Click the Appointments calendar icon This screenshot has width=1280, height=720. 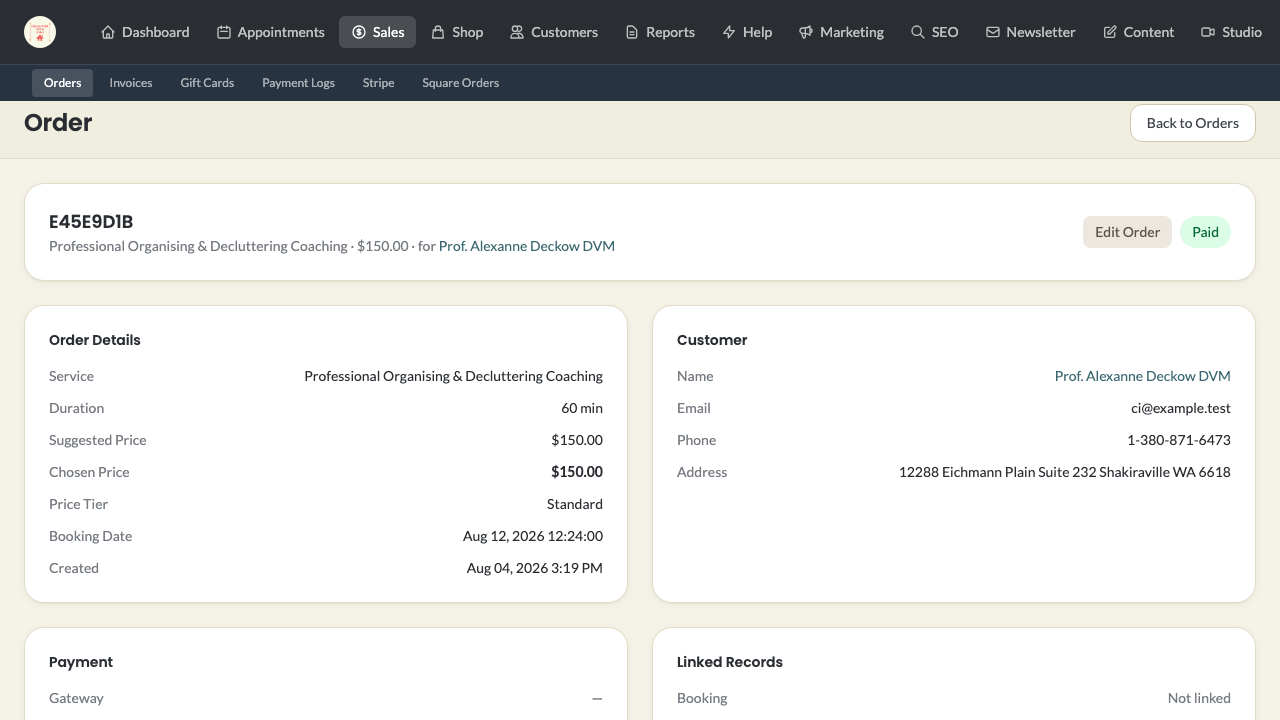pos(224,32)
